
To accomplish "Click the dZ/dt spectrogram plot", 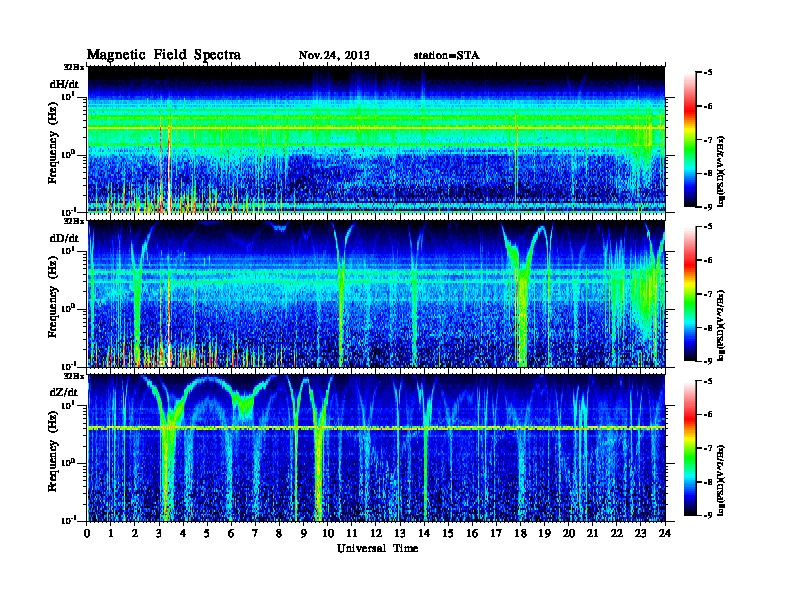I will click(376, 448).
